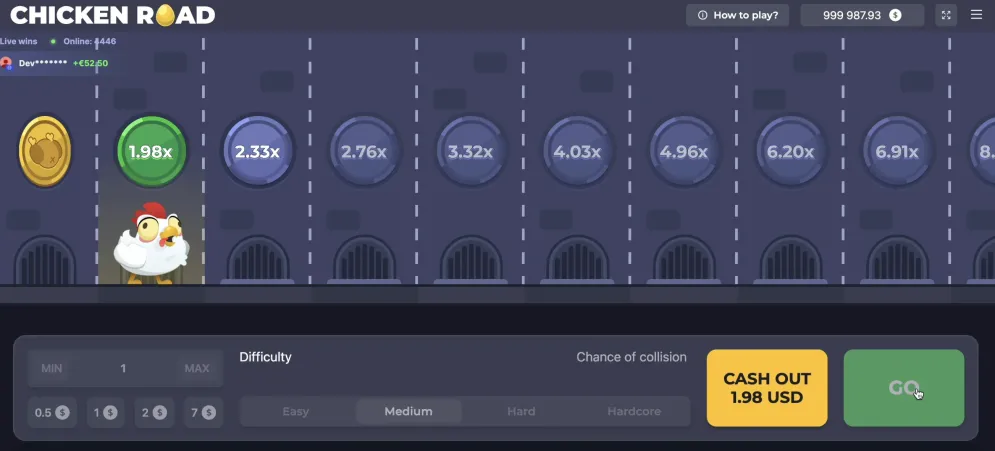Click the Difficulty label
Screen dimensions: 995x451
pos(265,357)
